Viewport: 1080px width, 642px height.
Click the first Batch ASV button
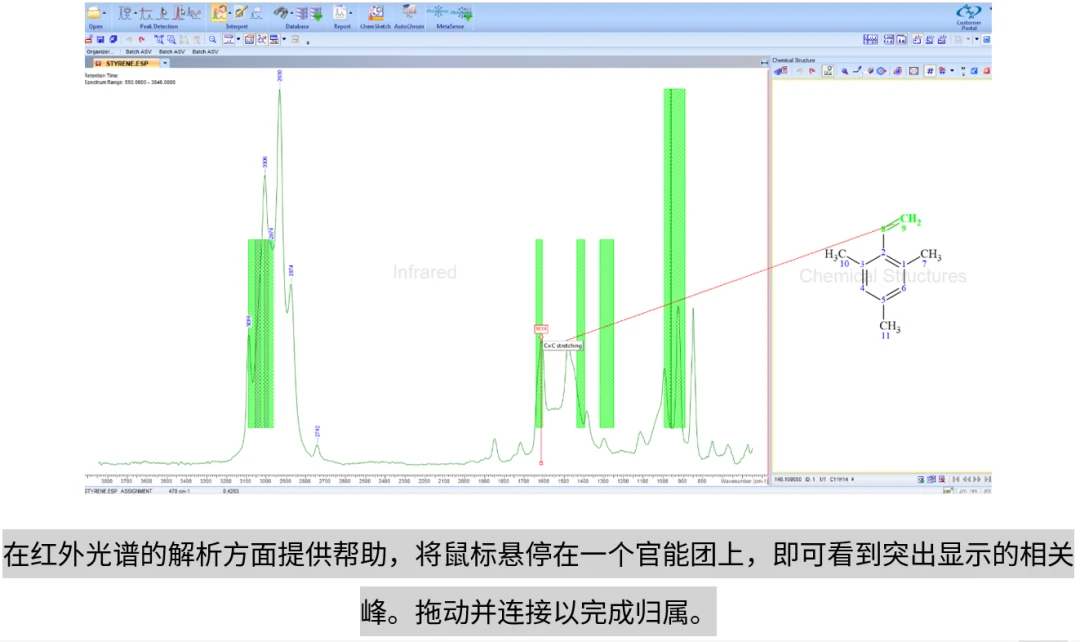tap(138, 52)
